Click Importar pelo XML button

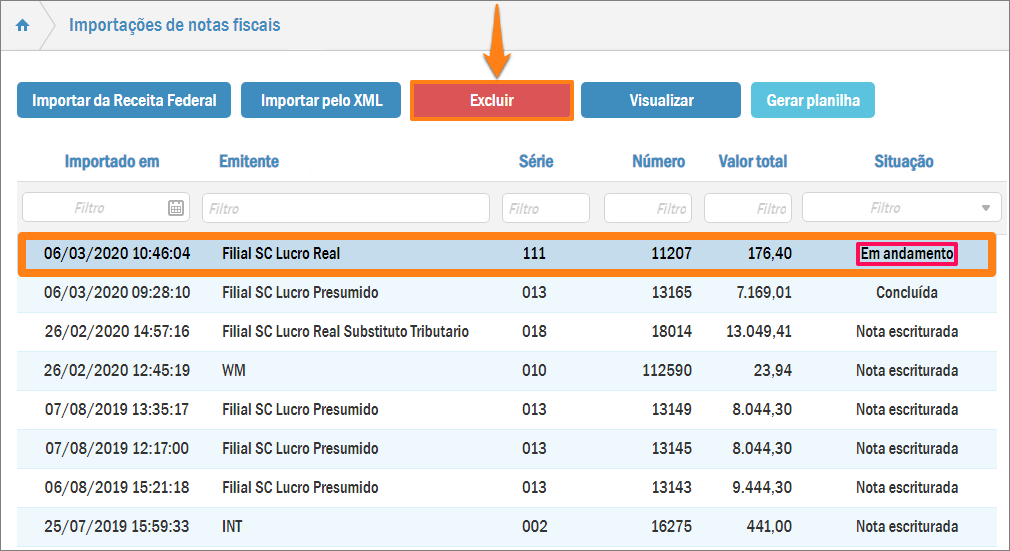click(321, 101)
